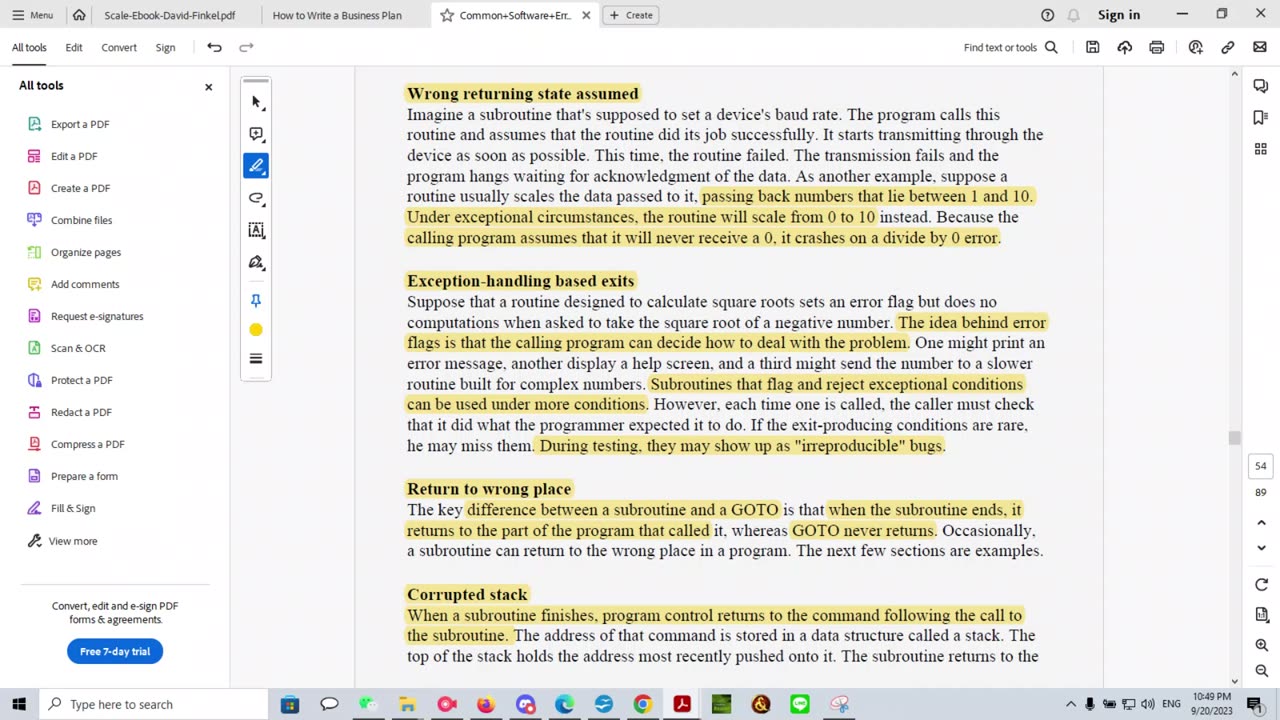Open the yellow highlight color picker
Screen dimensions: 1280x720
coord(256,330)
